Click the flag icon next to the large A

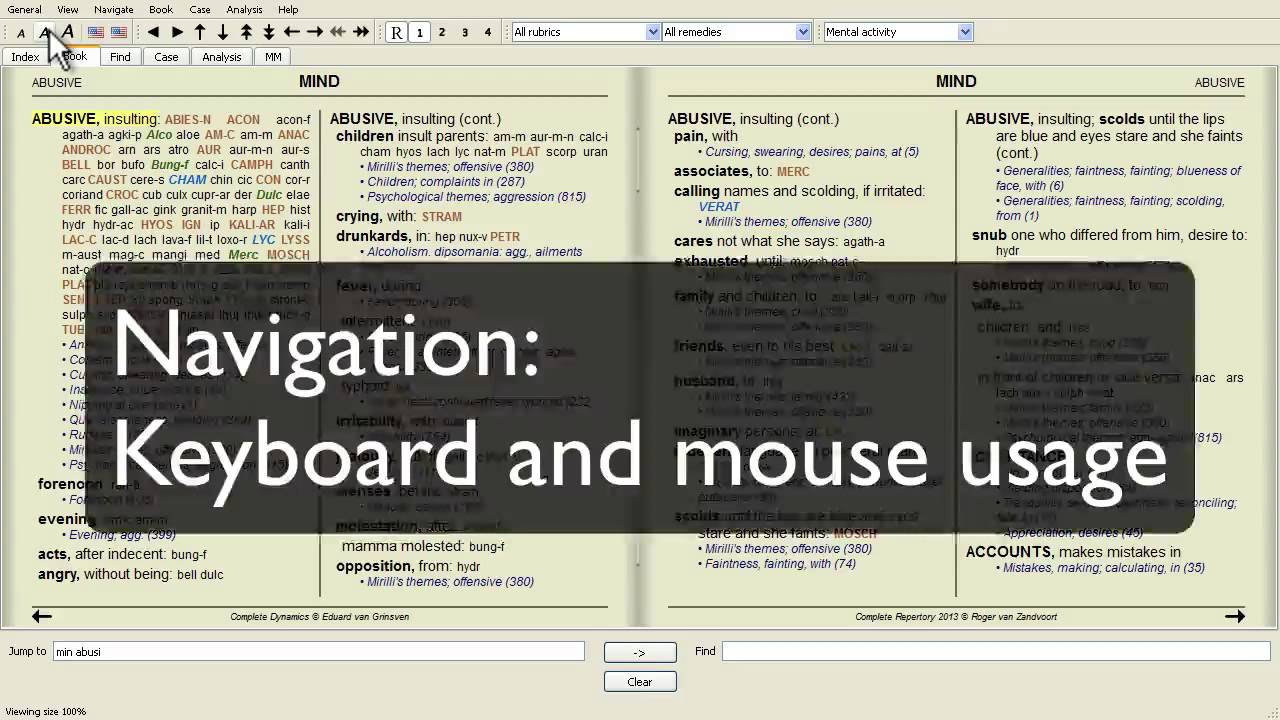tap(96, 33)
